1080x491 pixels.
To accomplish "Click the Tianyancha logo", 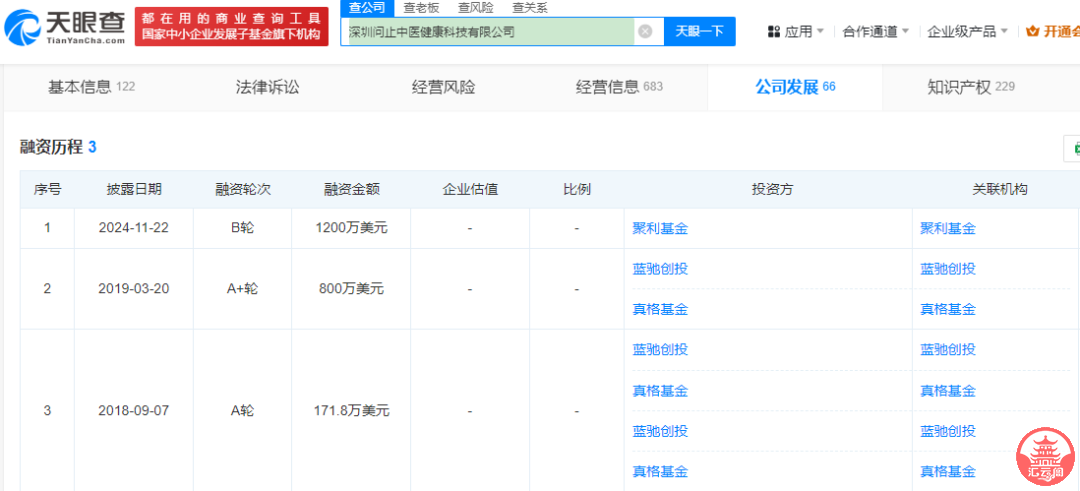I will click(65, 28).
